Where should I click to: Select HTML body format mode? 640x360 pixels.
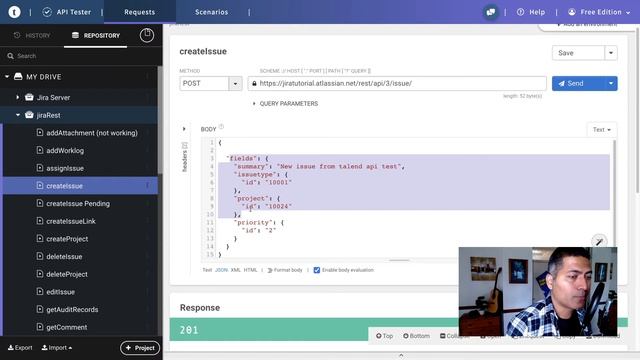tap(251, 270)
